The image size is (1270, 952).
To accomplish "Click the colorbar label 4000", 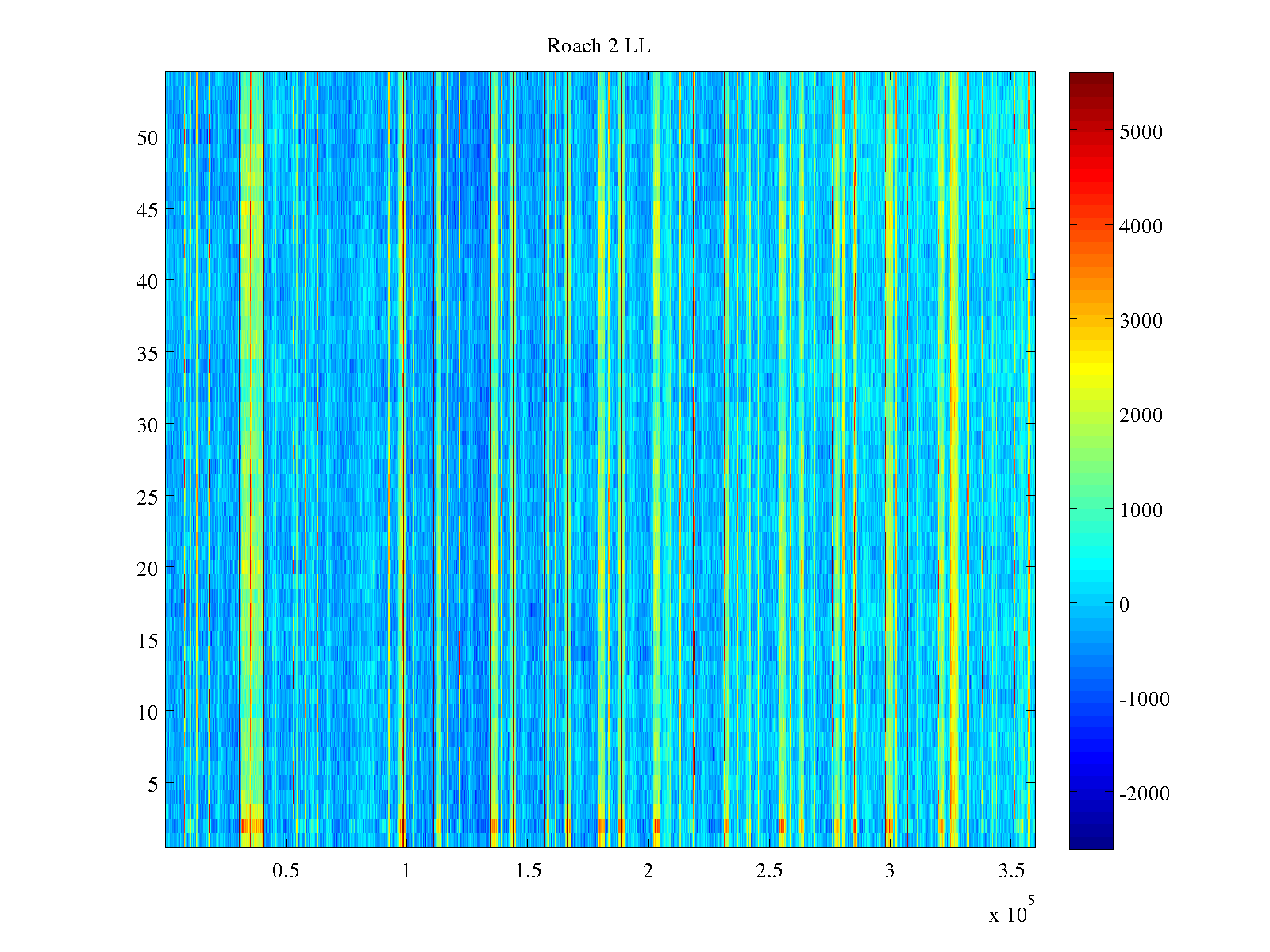I will point(1141,226).
